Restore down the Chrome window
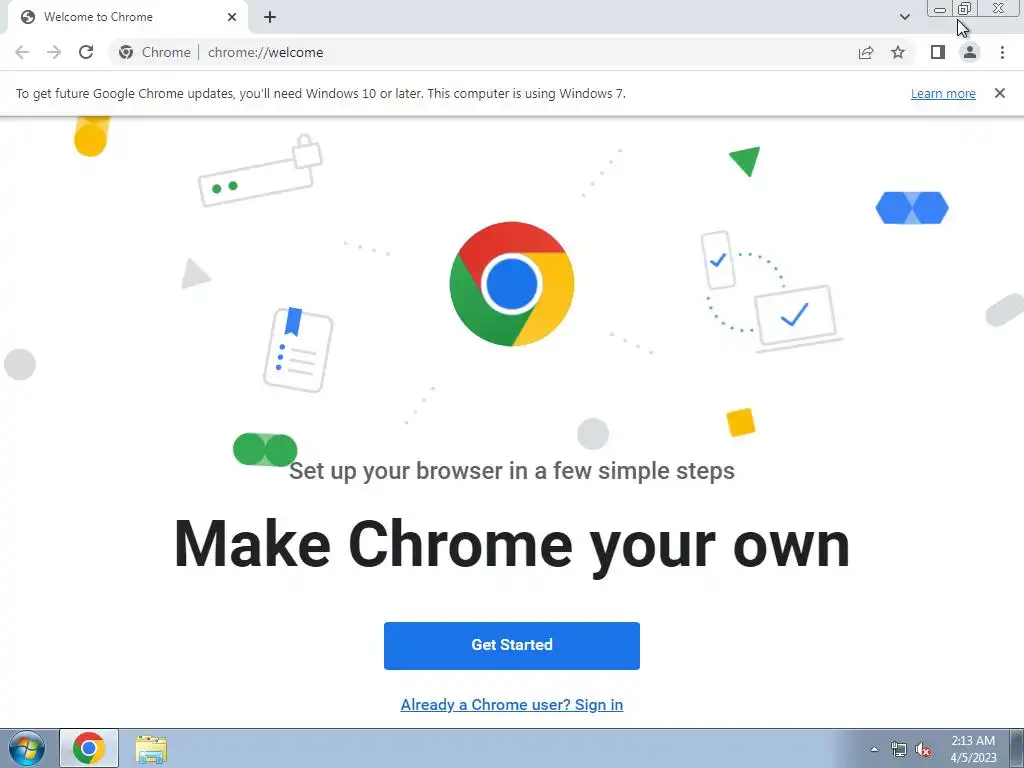 point(964,8)
